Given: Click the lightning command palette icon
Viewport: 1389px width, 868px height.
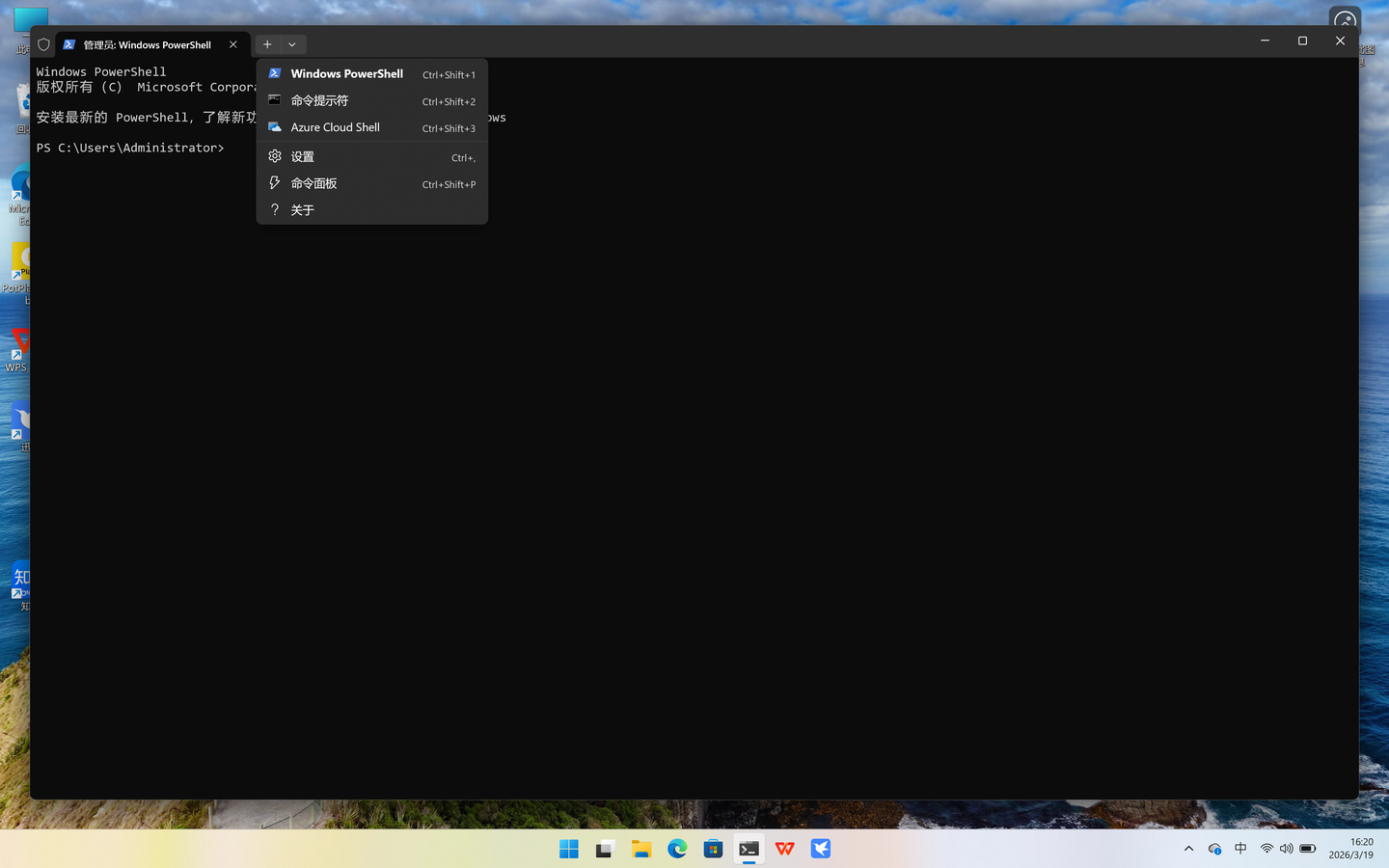Looking at the screenshot, I should point(275,183).
